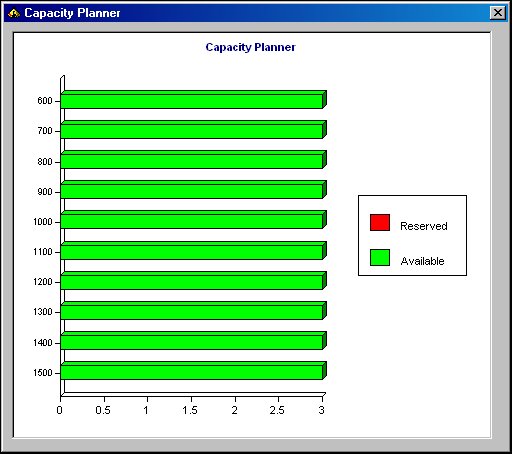Image resolution: width=512 pixels, height=454 pixels.
Task: Click the 1300 axis label
Action: pyautogui.click(x=43, y=312)
